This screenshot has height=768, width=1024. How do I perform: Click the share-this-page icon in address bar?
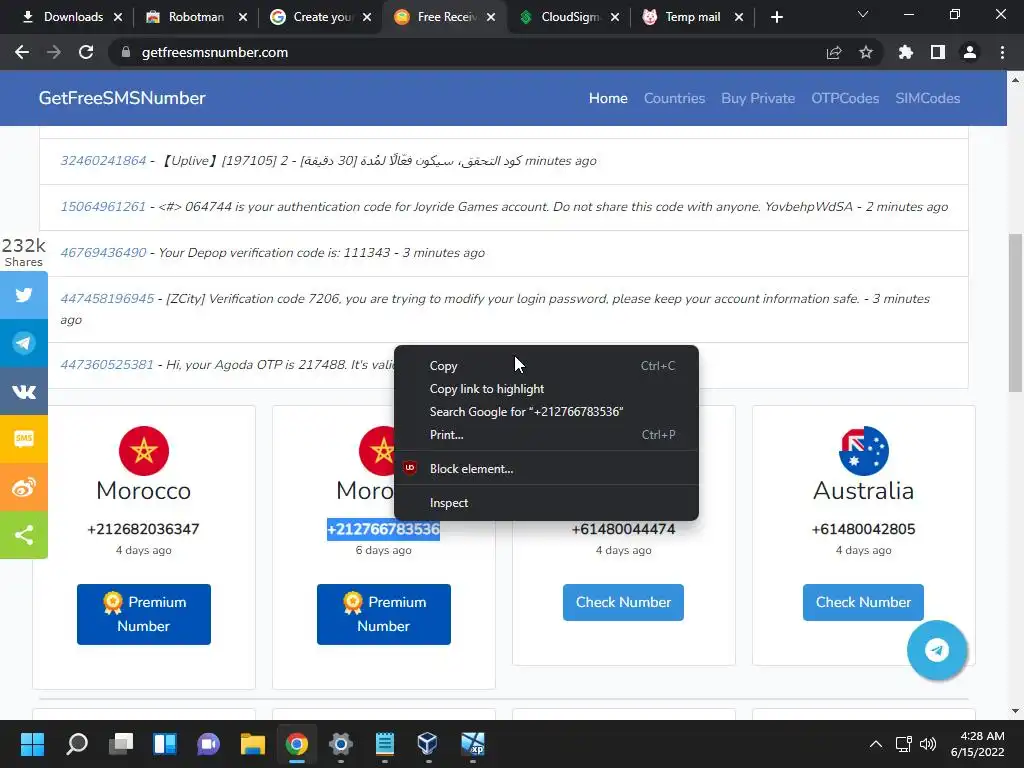click(833, 52)
